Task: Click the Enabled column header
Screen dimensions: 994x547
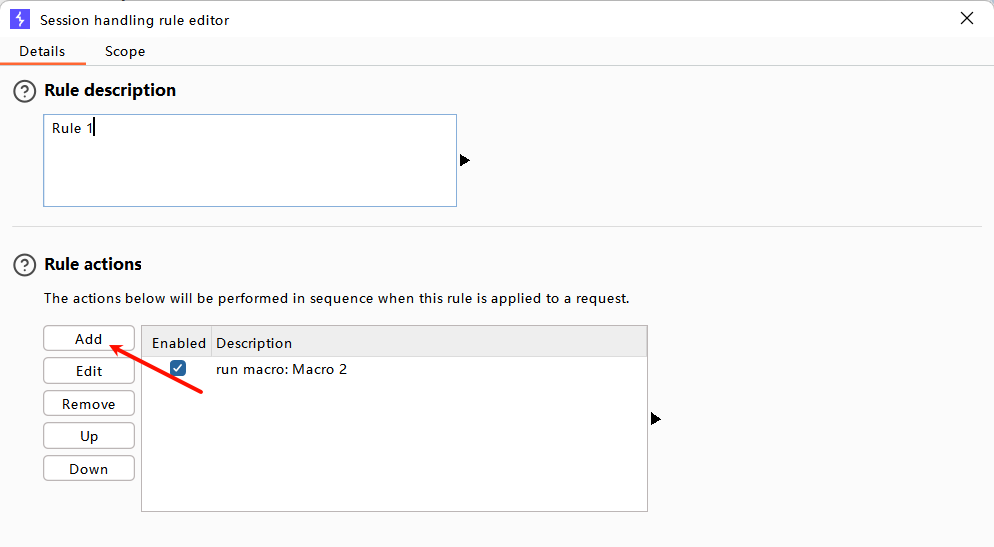Action: point(178,343)
